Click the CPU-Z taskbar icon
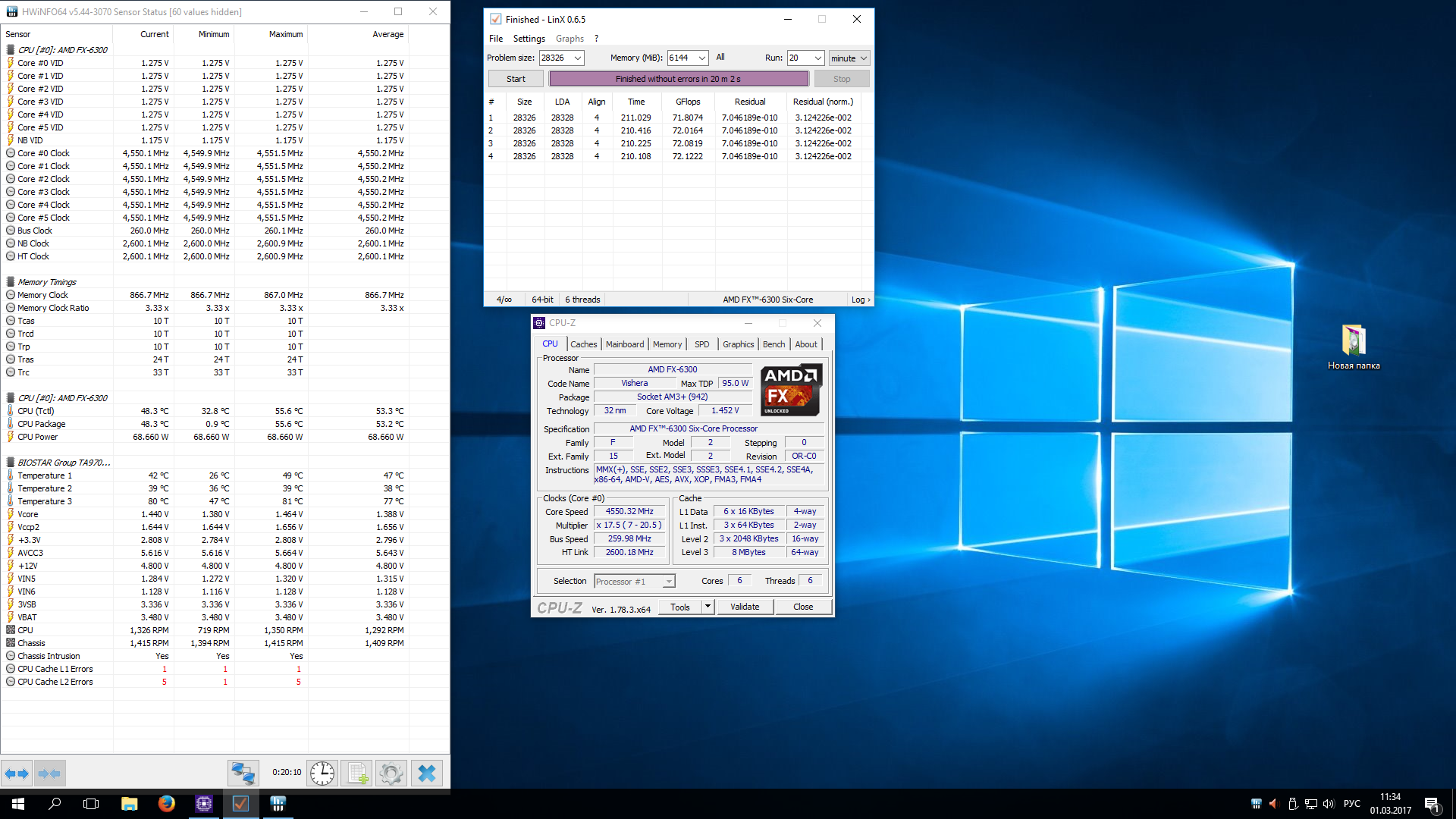The width and height of the screenshot is (1456, 819). 204,804
